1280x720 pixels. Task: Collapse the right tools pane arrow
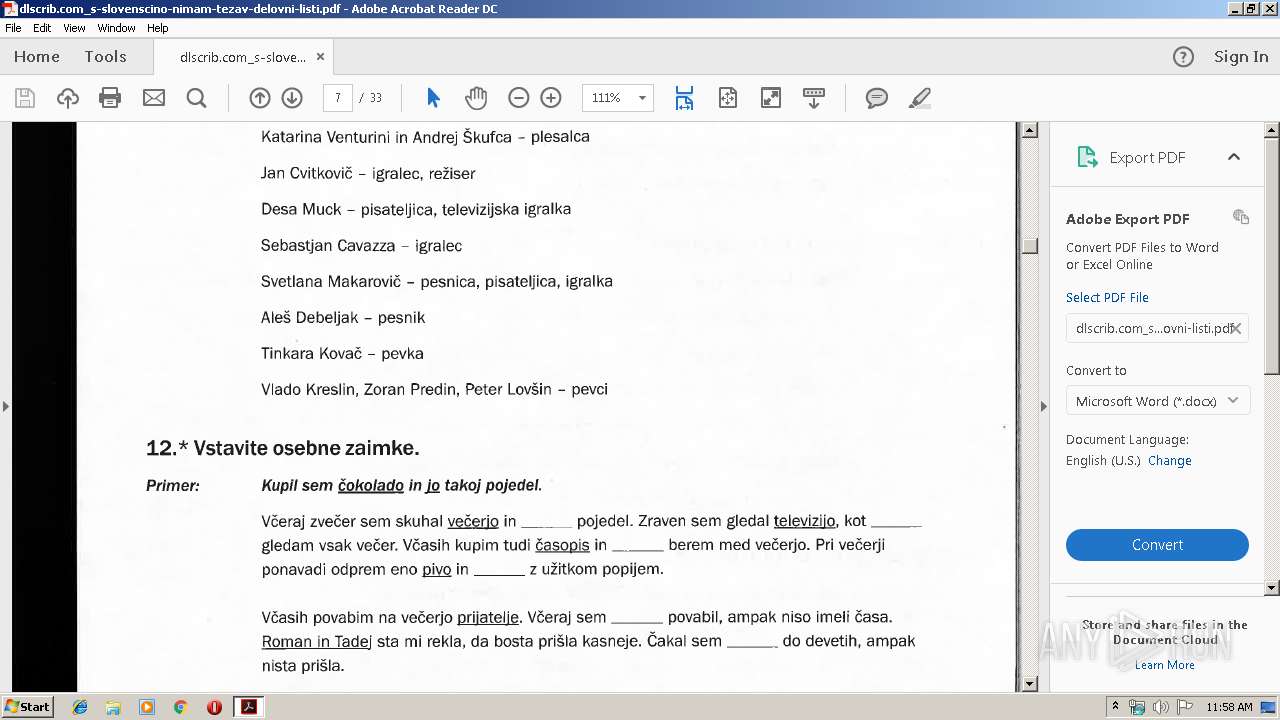[1043, 406]
